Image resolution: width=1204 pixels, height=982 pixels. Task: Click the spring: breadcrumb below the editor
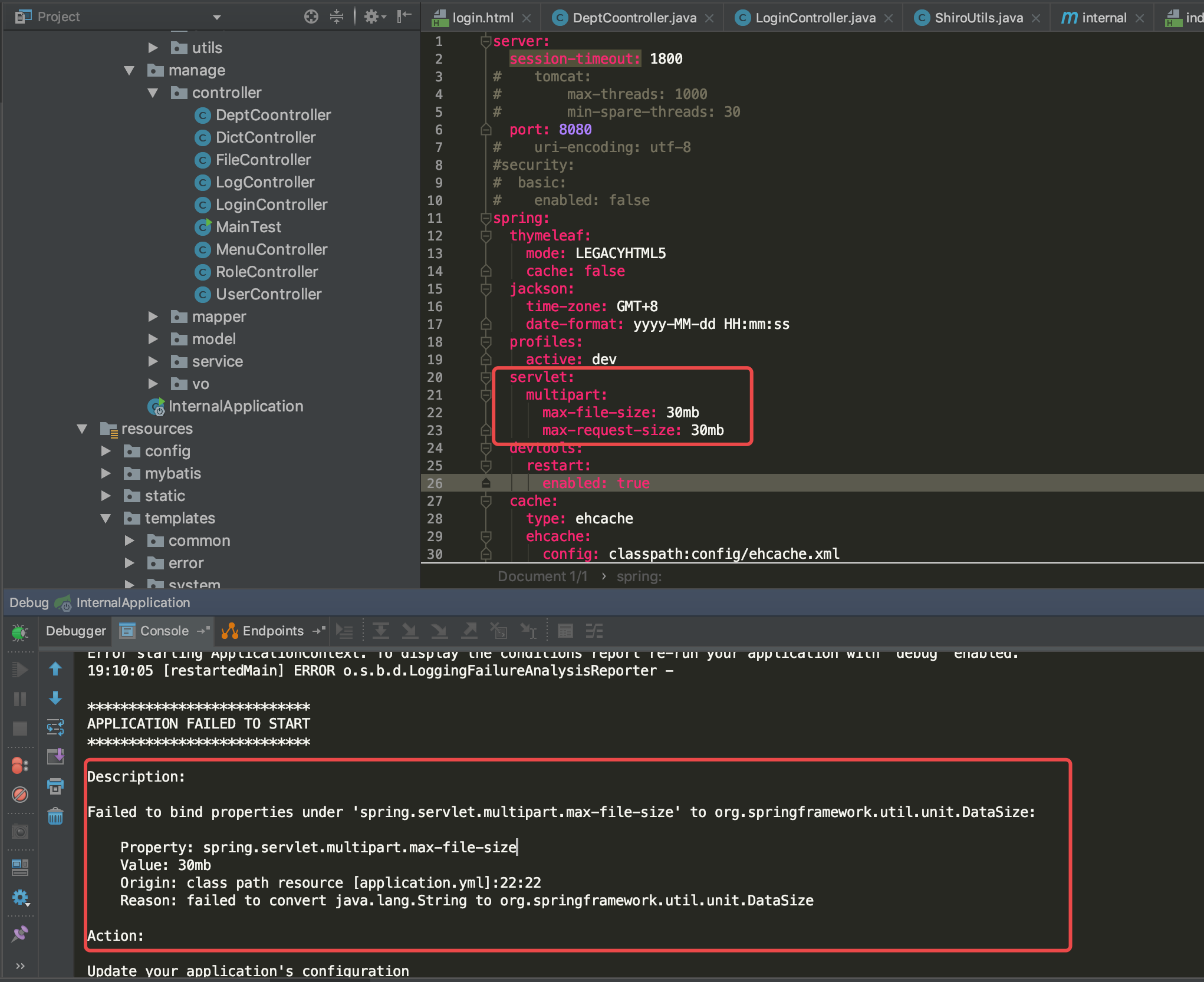(x=639, y=576)
